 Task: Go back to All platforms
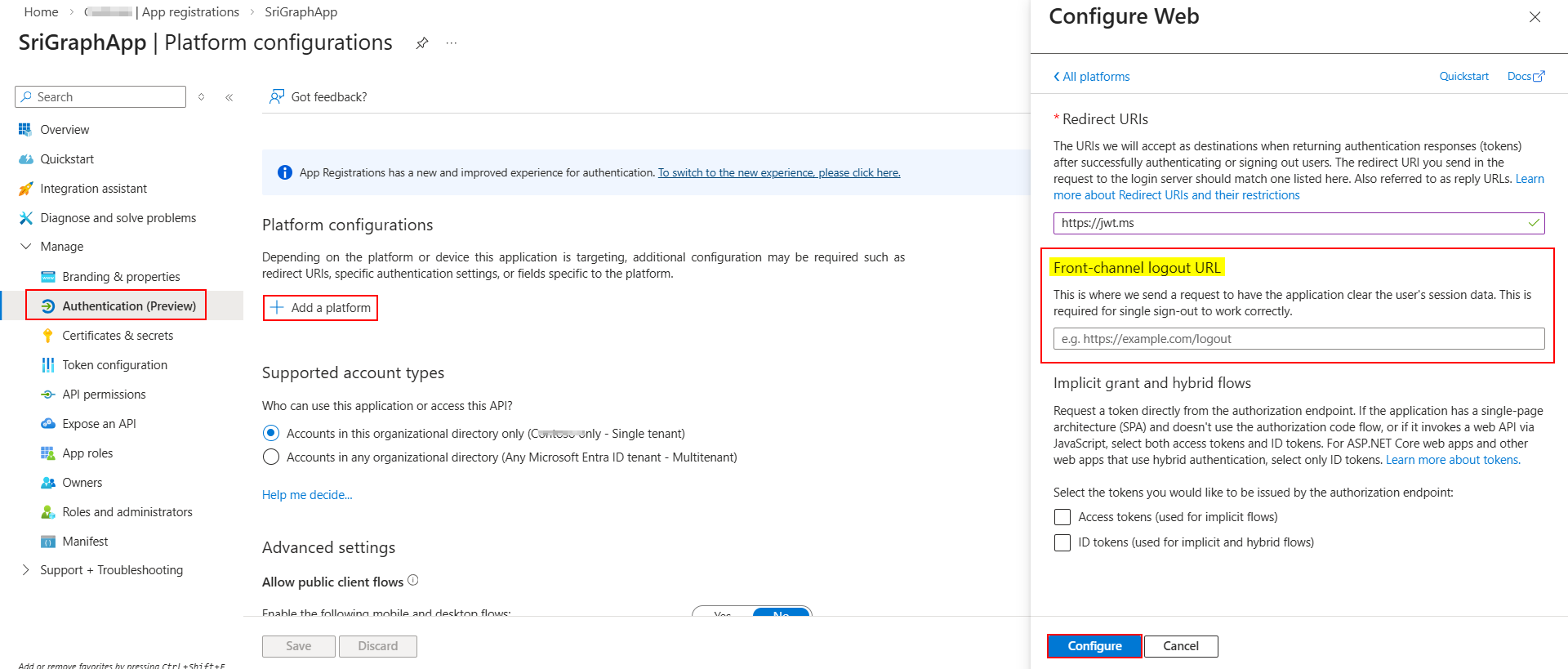pos(1092,77)
